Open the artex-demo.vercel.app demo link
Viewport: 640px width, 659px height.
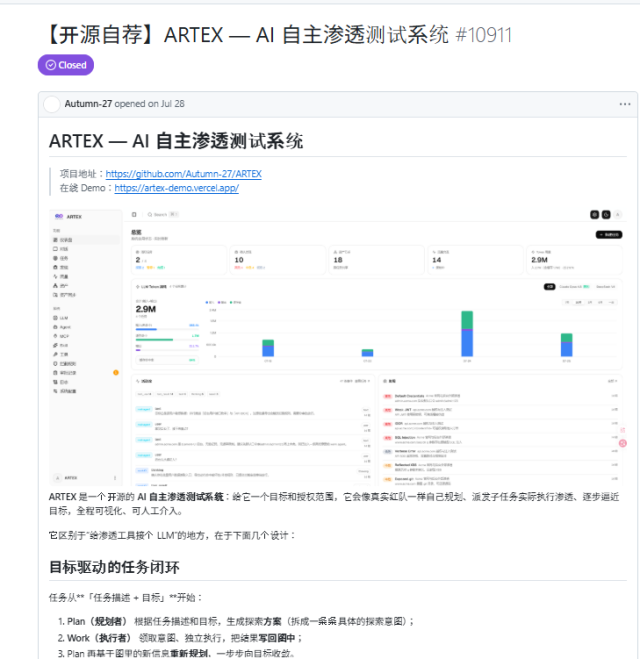point(176,188)
